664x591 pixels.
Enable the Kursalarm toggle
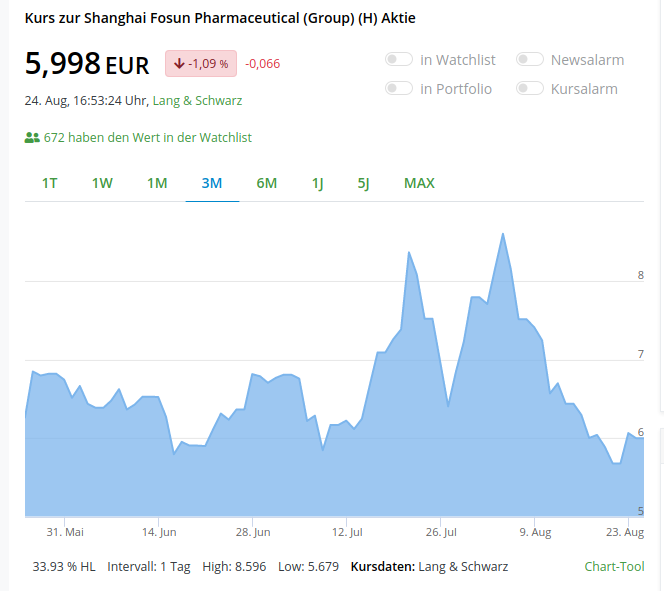[x=529, y=89]
